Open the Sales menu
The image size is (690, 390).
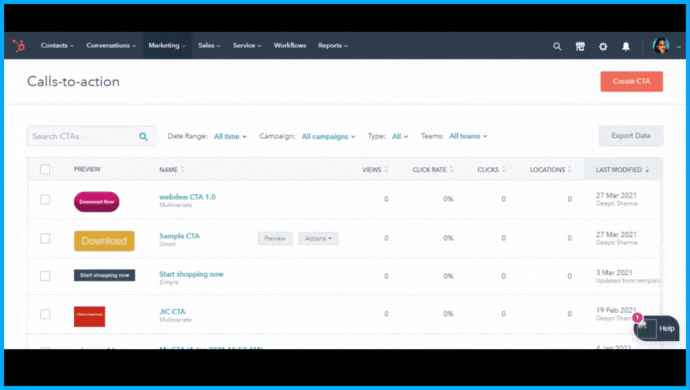209,45
